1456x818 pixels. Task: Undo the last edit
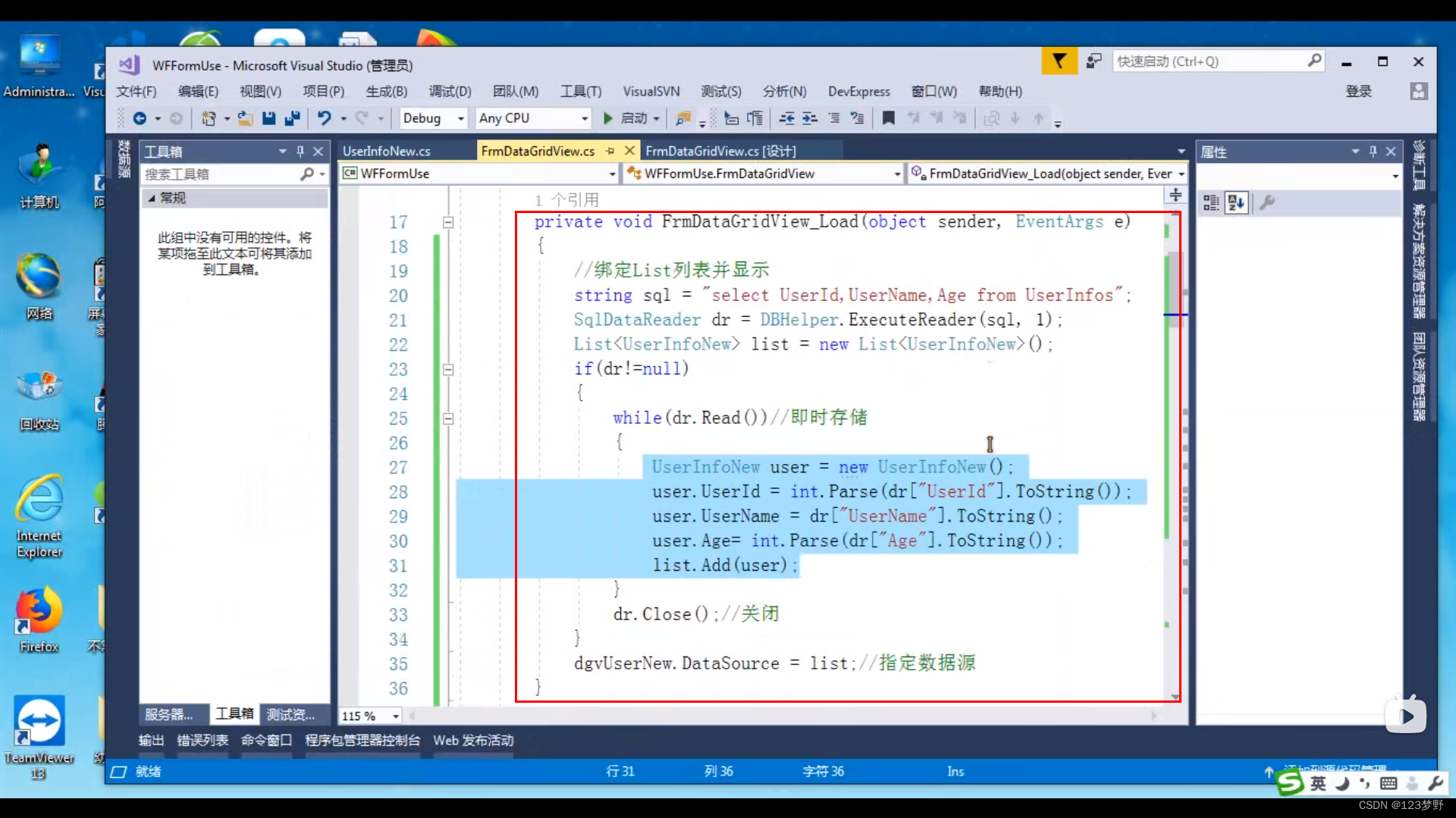click(x=325, y=118)
